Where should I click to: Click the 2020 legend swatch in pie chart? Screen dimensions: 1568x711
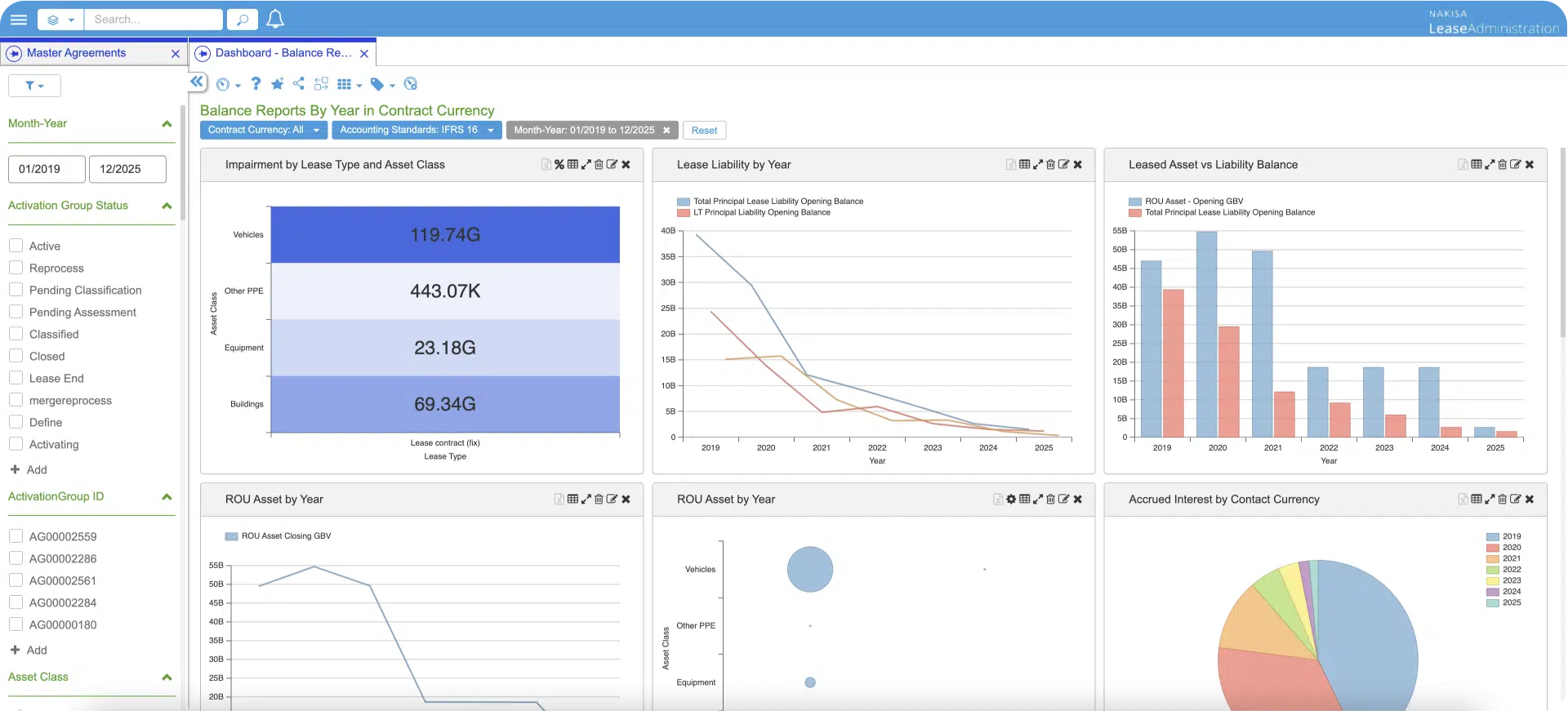coord(1493,548)
